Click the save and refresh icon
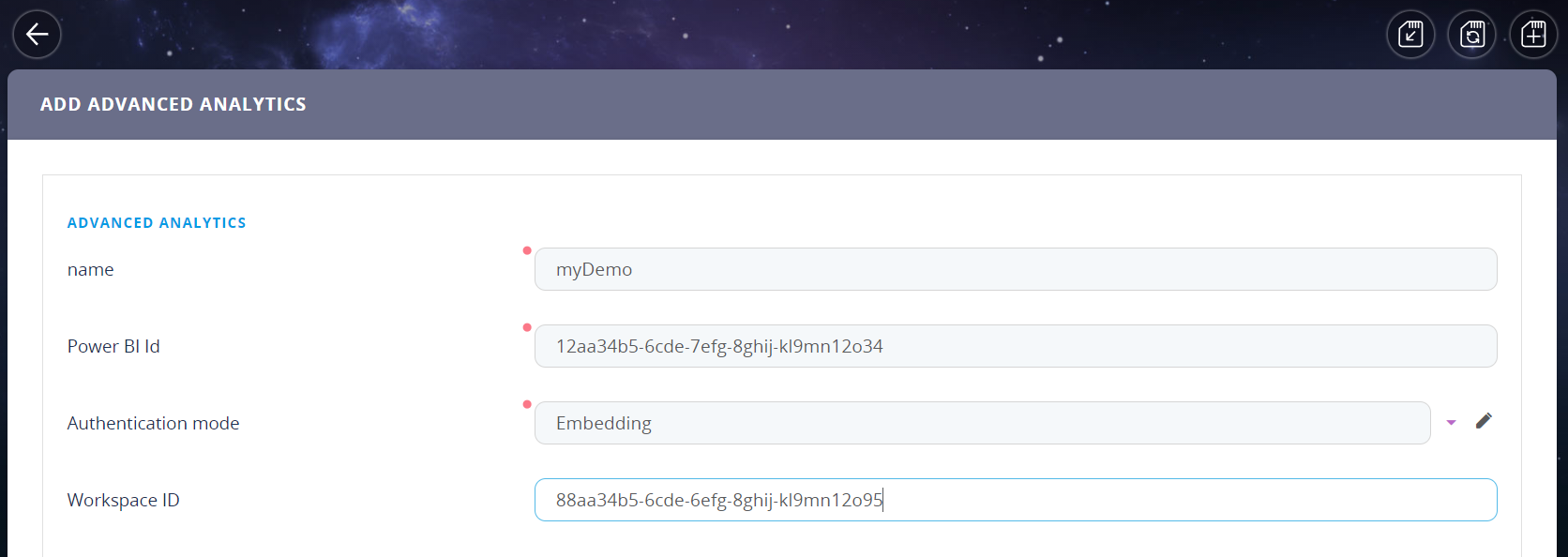This screenshot has height=557, width=1568. click(x=1472, y=35)
